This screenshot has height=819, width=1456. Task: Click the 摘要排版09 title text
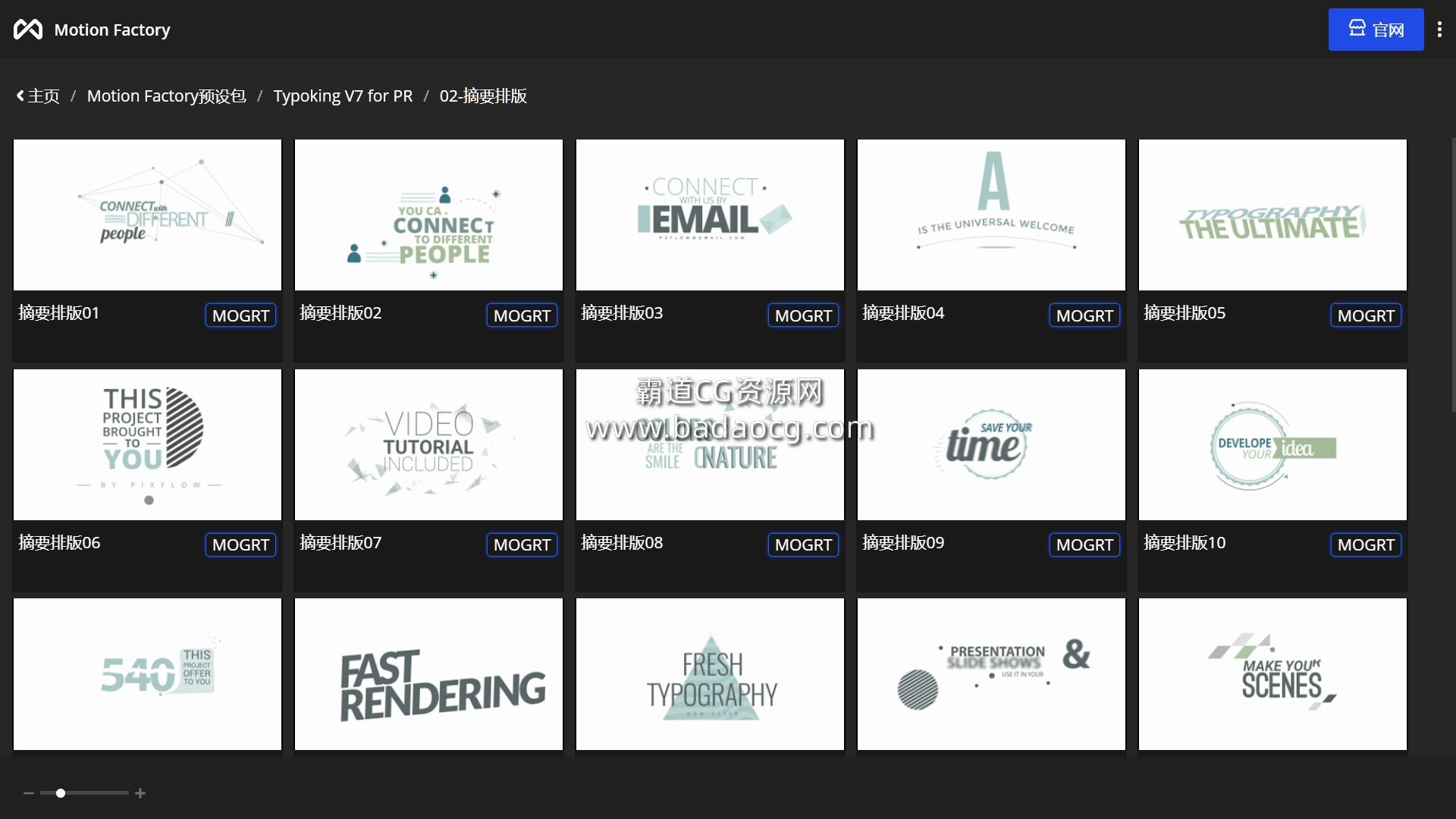click(903, 542)
